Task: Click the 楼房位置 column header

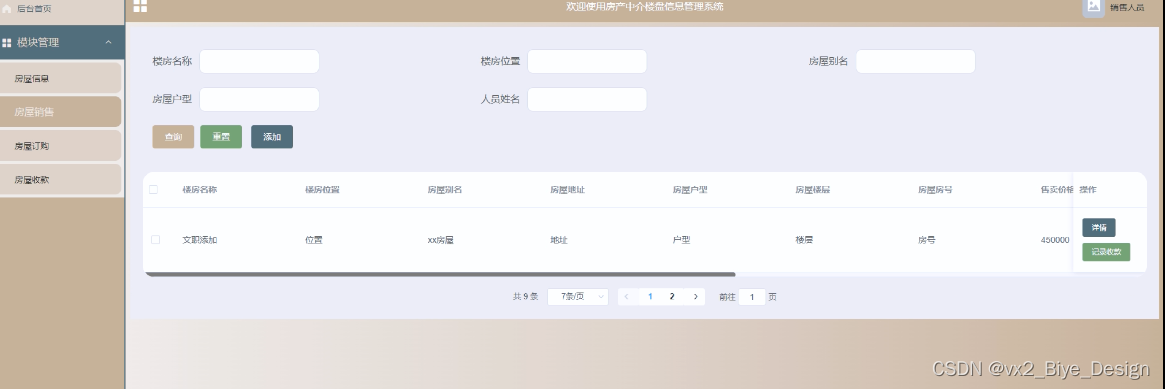Action: [x=322, y=190]
